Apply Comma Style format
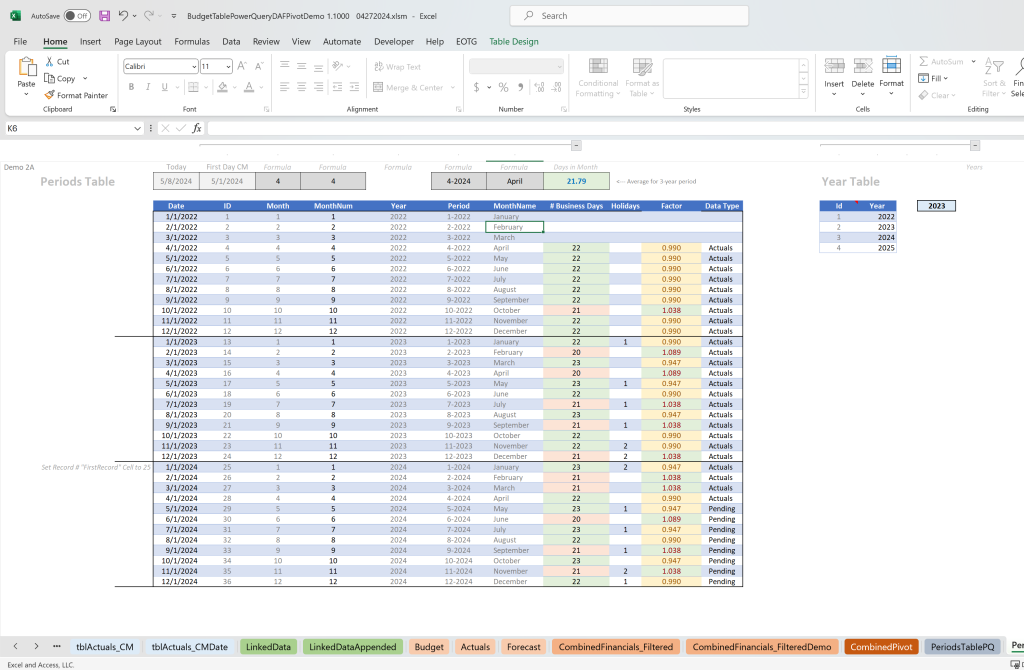Screen dimensions: 1024x670 520,87
